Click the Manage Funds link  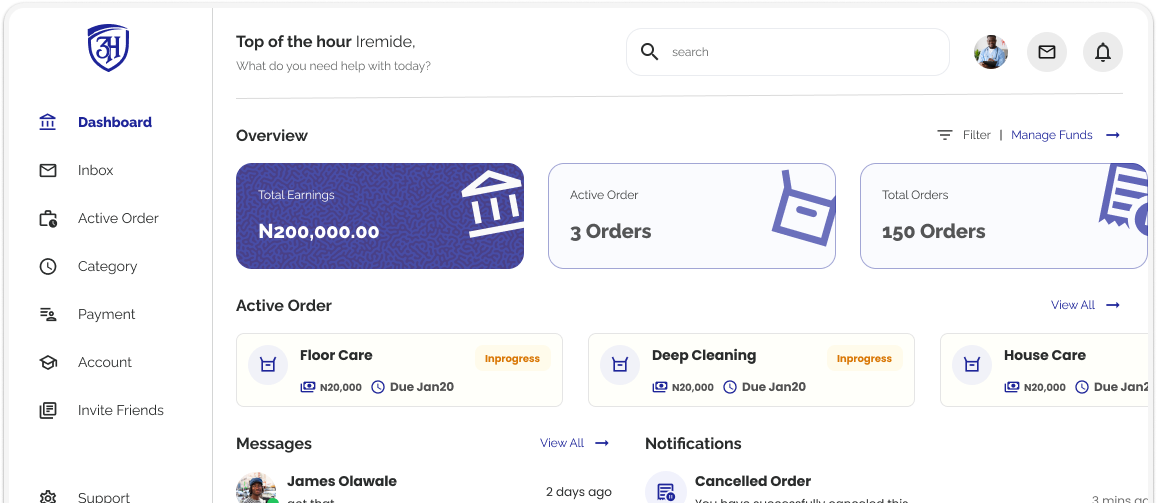click(x=1052, y=135)
